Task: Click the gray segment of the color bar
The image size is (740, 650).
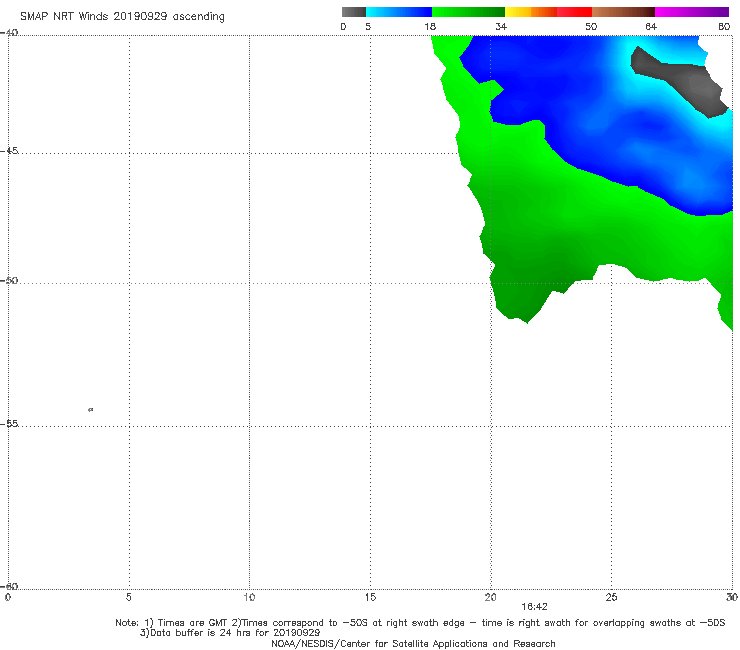Action: coord(353,12)
